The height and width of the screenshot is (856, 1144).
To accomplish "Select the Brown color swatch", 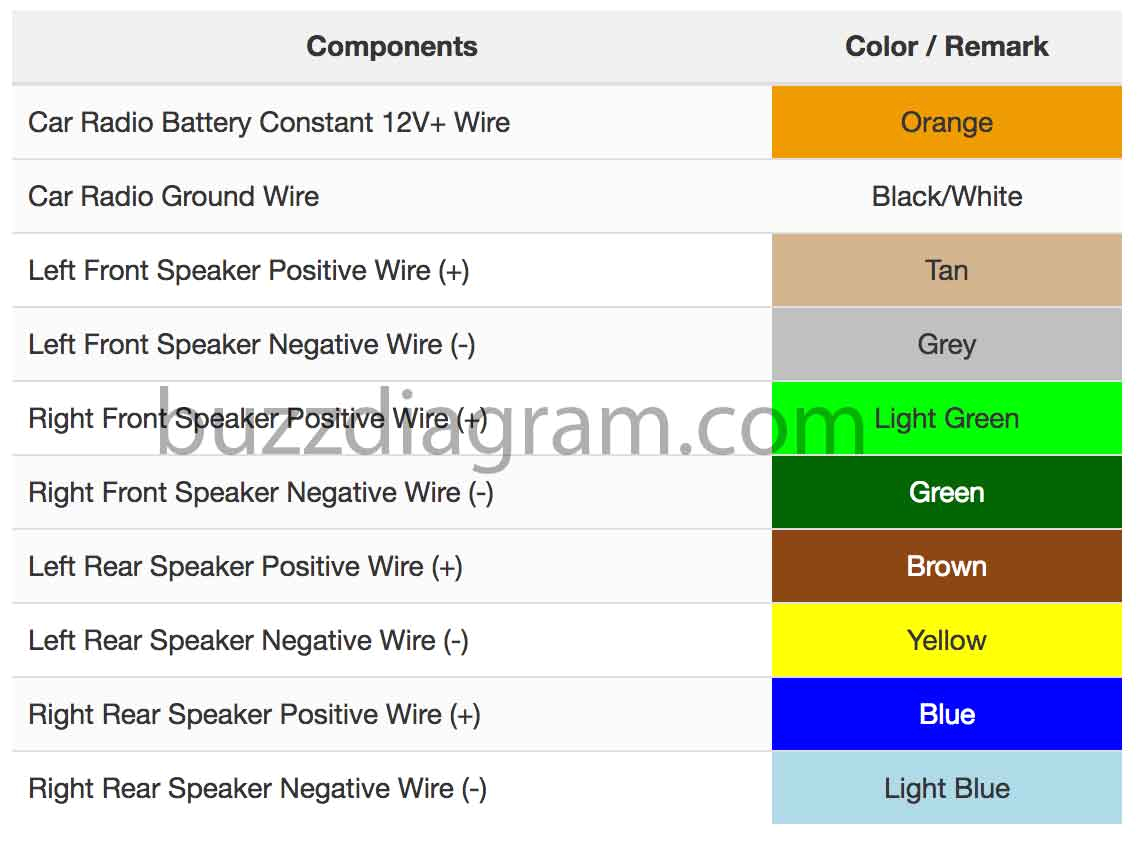I will 946,566.
